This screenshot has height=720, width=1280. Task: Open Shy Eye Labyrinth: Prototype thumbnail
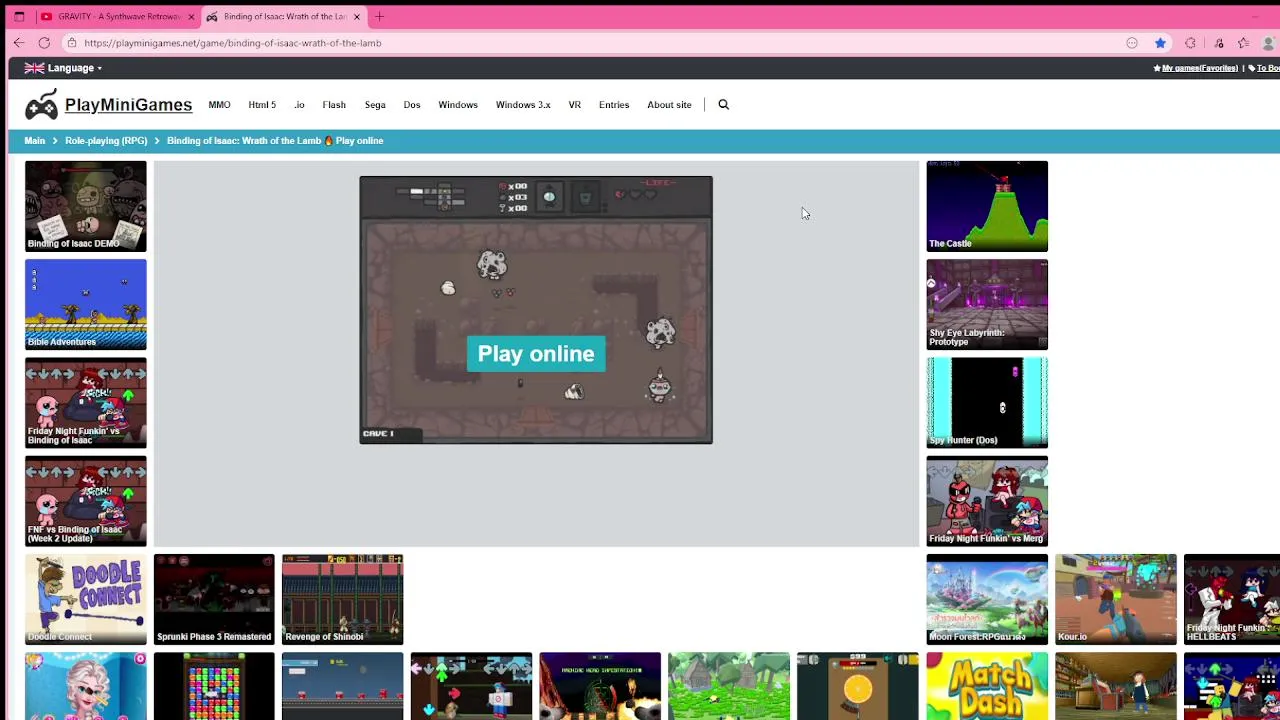coord(987,304)
